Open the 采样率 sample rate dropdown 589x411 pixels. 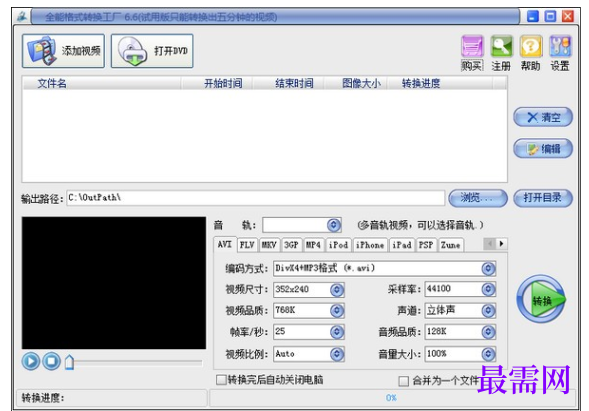tap(488, 289)
